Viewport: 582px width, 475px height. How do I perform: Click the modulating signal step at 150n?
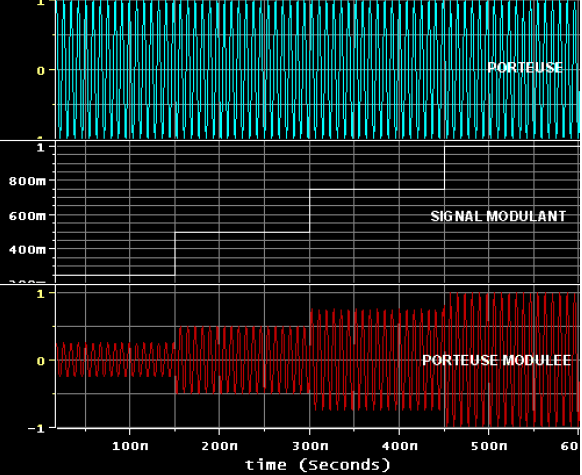175,254
